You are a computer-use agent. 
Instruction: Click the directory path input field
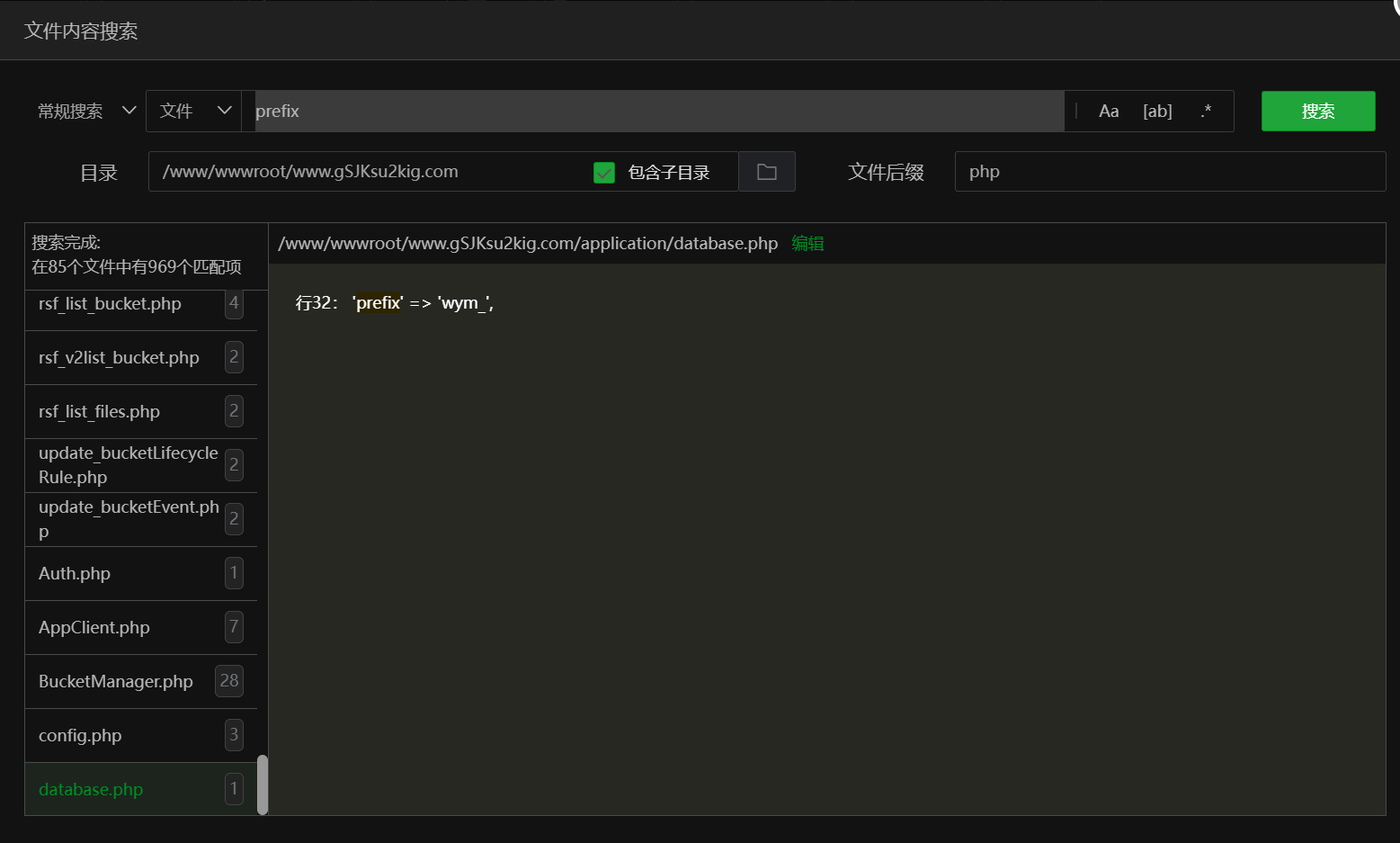point(369,172)
